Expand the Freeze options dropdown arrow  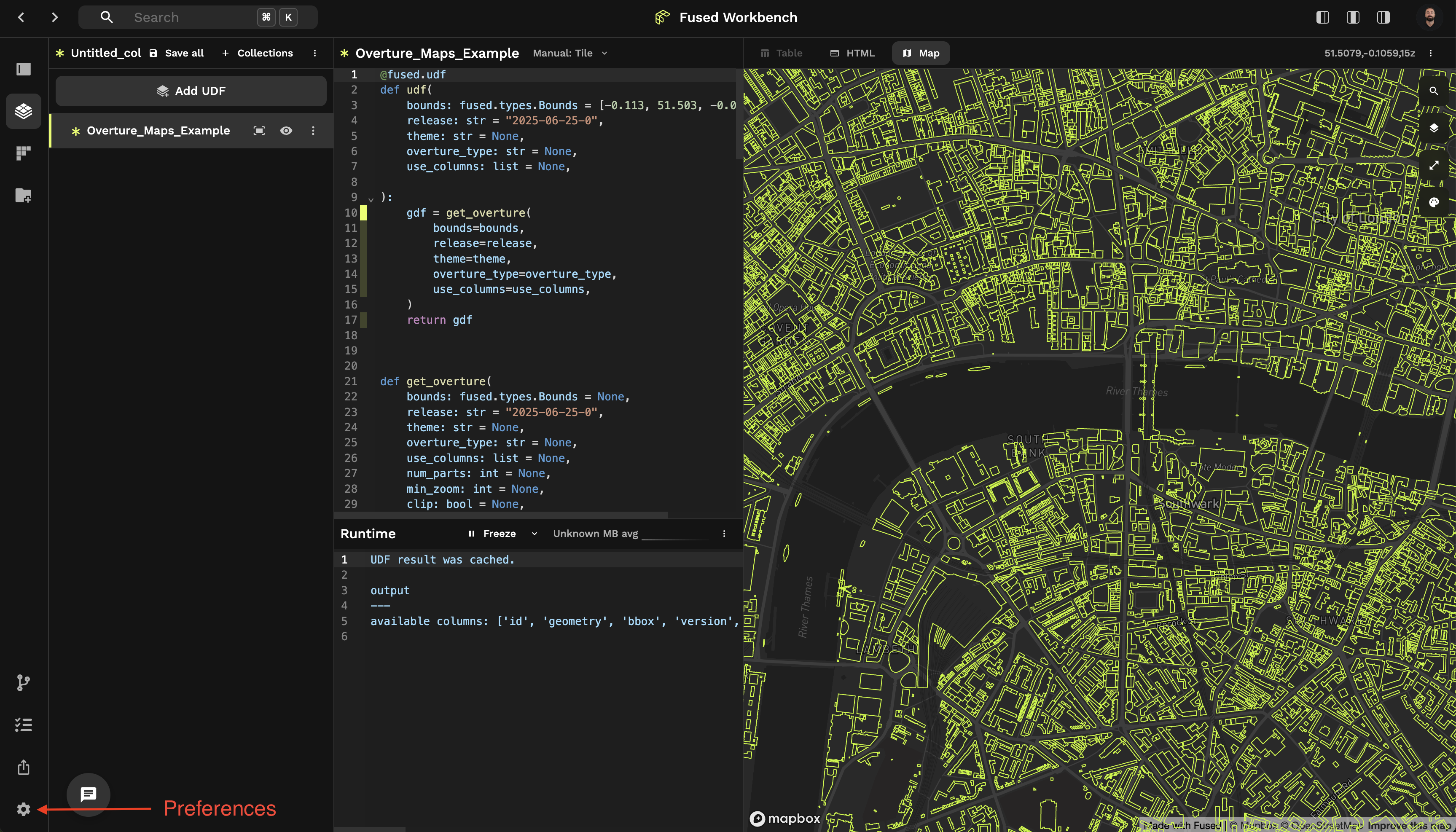pos(534,534)
